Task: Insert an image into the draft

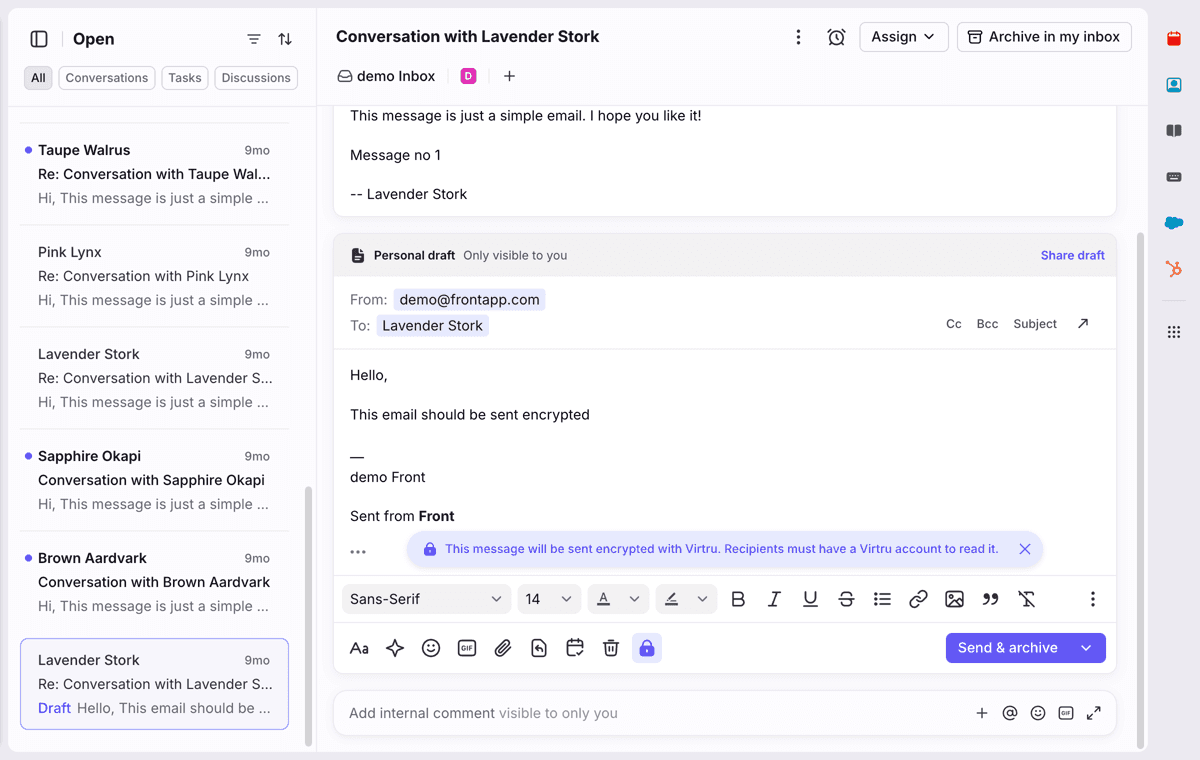Action: pos(954,599)
